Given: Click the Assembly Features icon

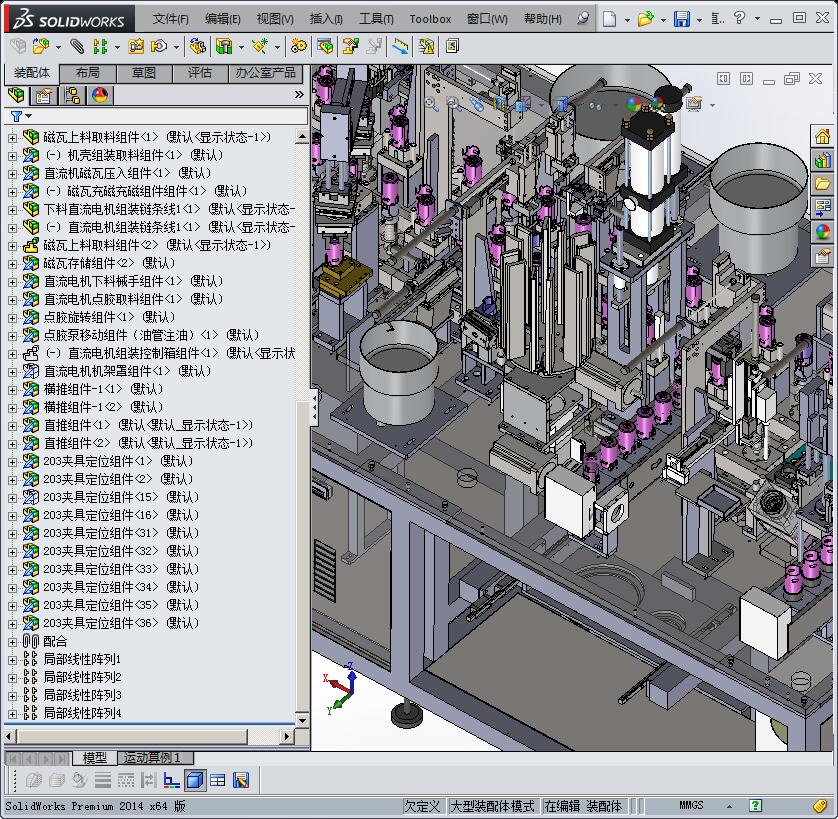Looking at the screenshot, I should click(224, 47).
